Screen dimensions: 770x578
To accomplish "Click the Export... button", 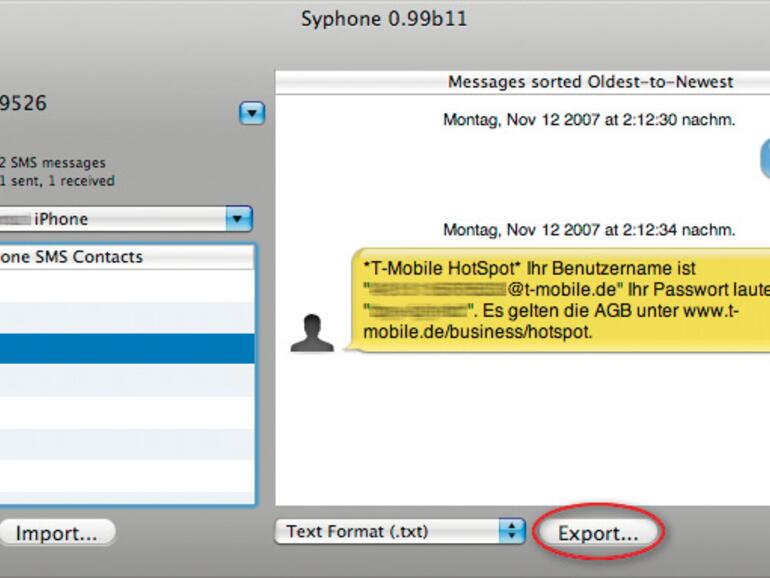I will pyautogui.click(x=598, y=532).
